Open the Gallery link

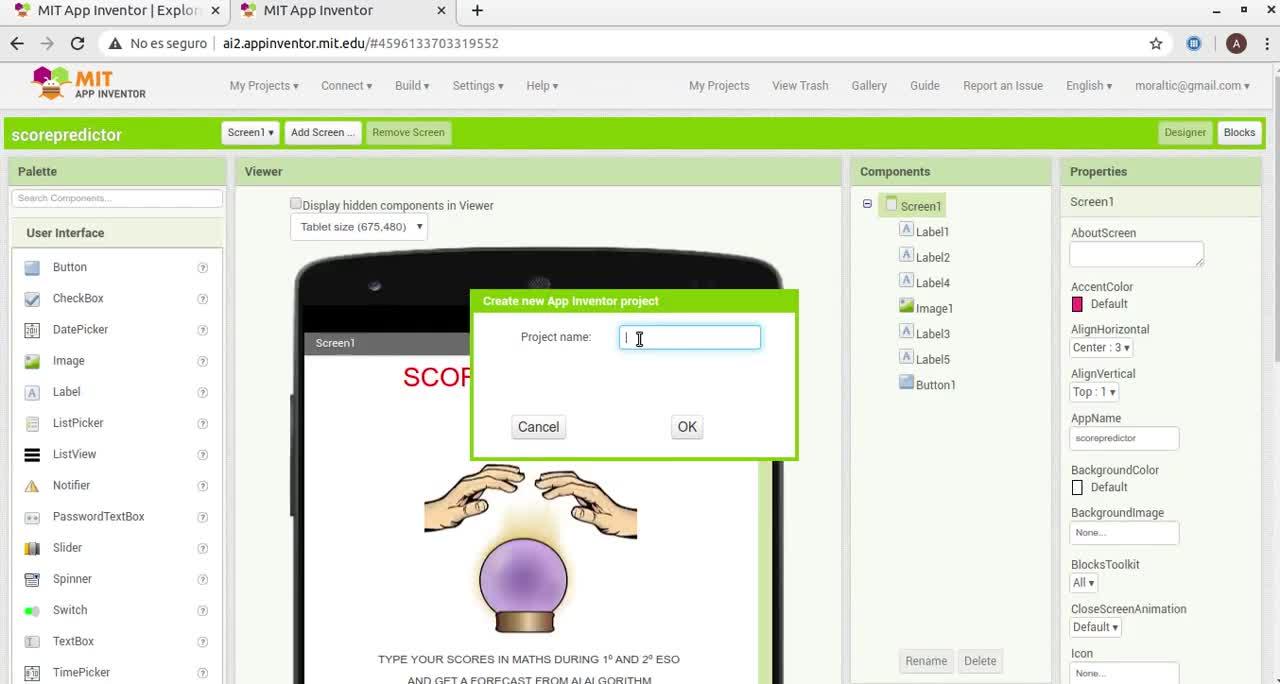(x=869, y=86)
